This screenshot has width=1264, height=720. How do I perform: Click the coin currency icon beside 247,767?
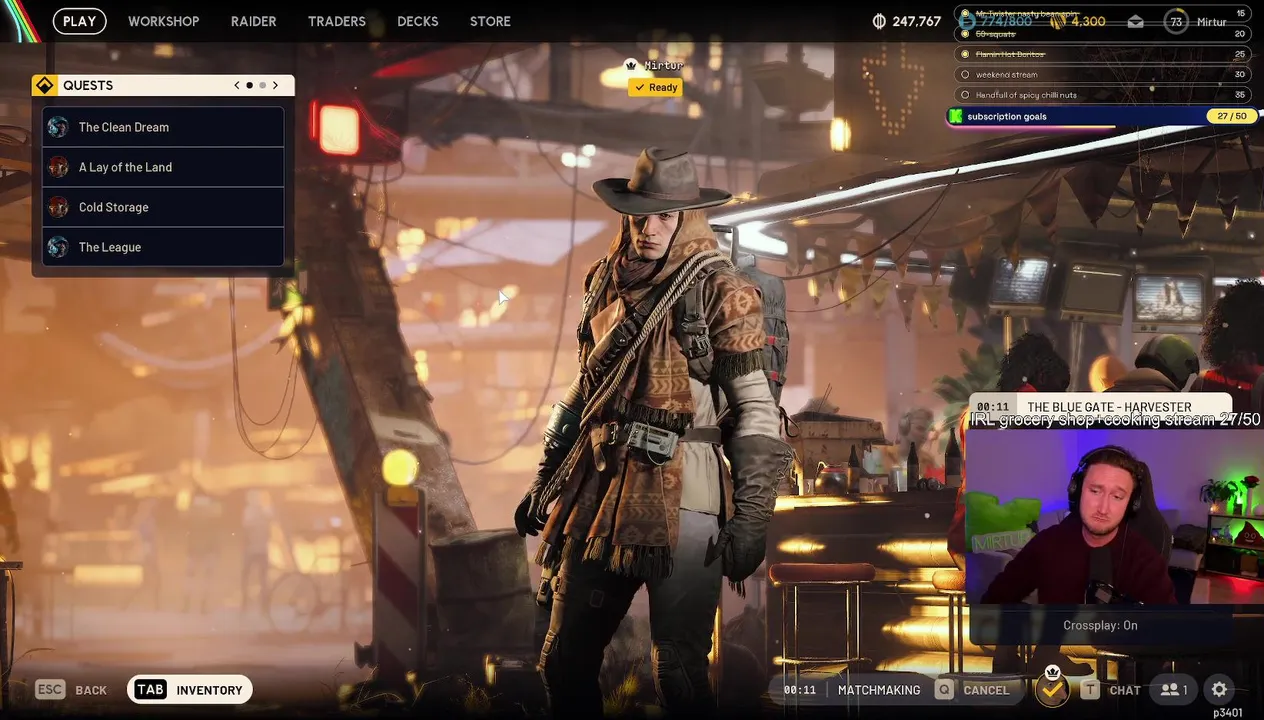click(880, 21)
